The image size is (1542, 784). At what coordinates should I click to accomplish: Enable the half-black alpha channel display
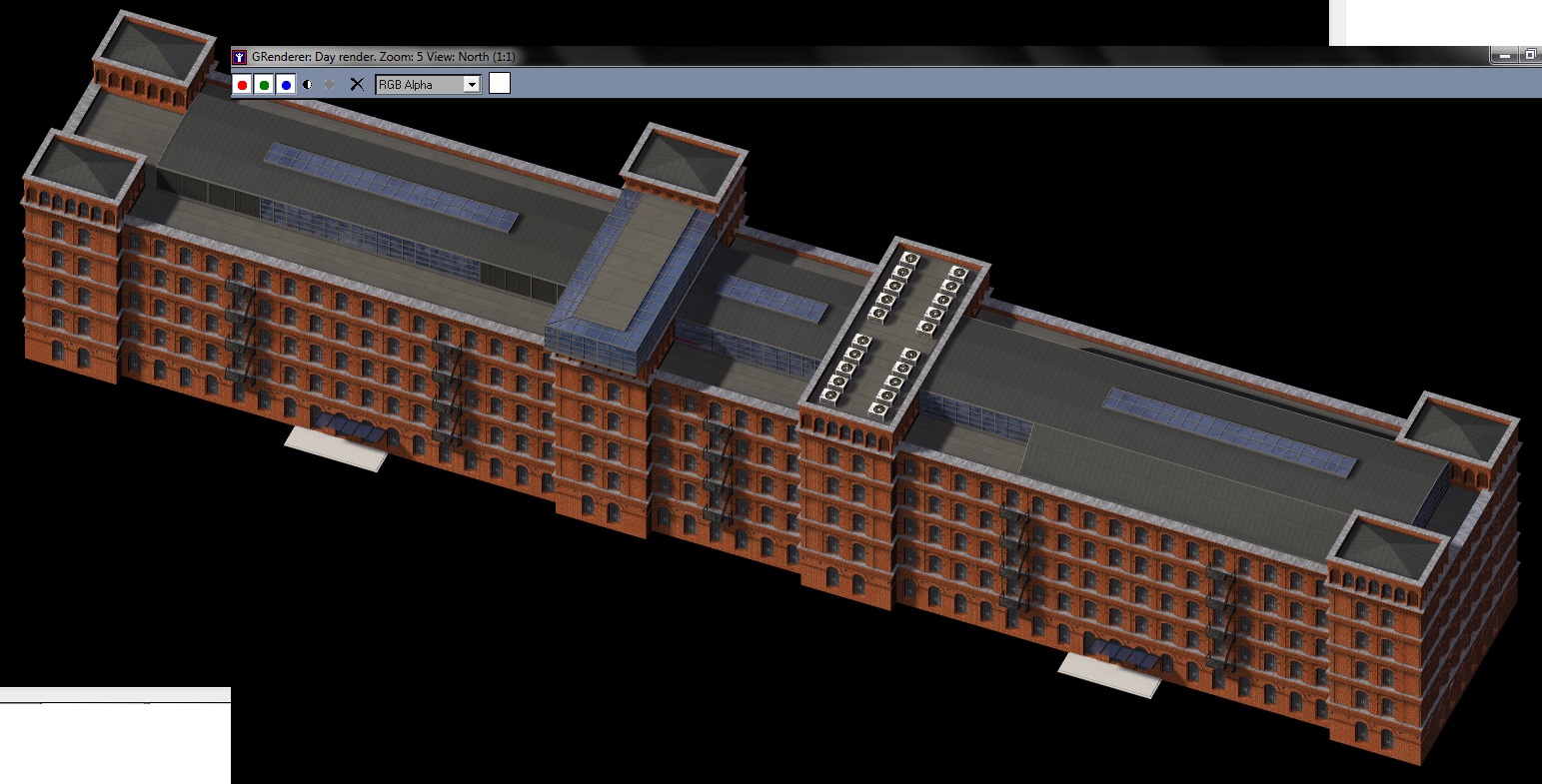308,85
